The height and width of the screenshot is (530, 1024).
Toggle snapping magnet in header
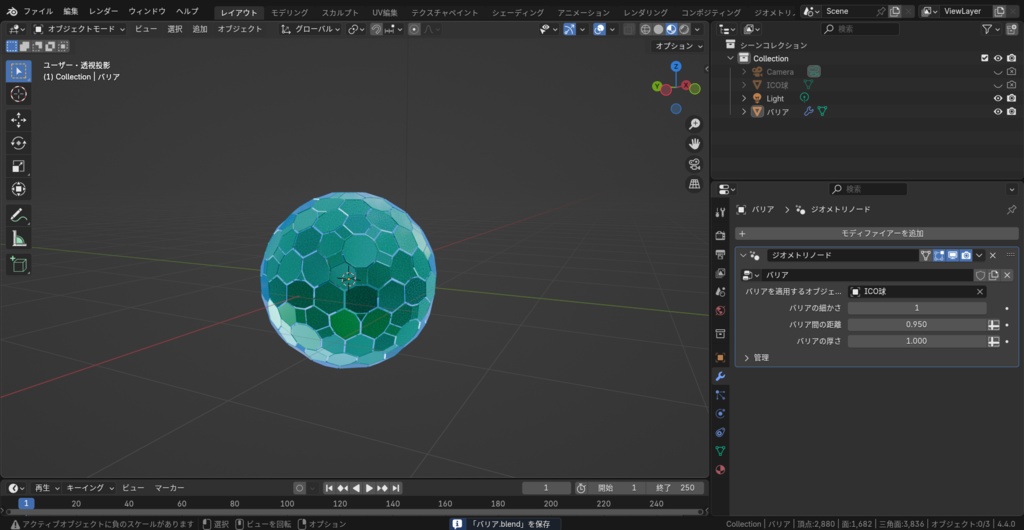point(376,29)
